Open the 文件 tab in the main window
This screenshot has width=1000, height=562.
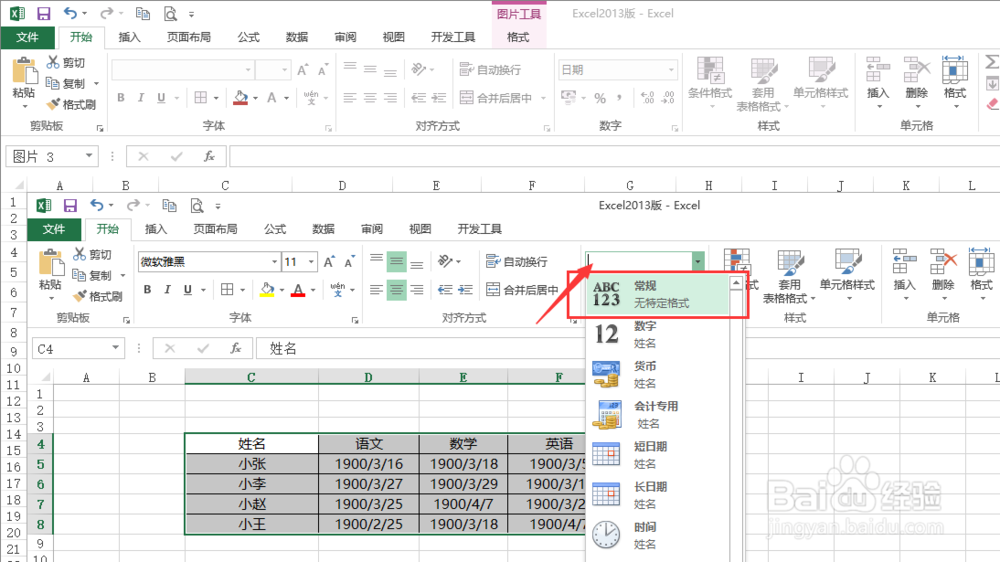tap(27, 37)
